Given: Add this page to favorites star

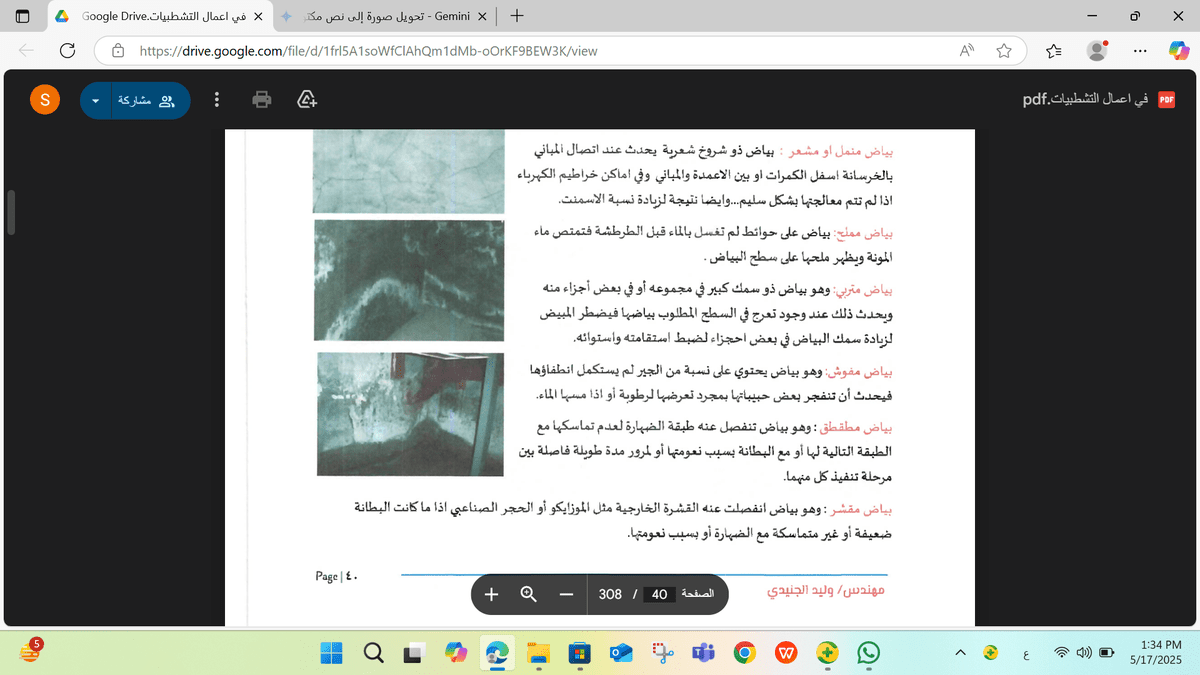Looking at the screenshot, I should click(x=1004, y=51).
